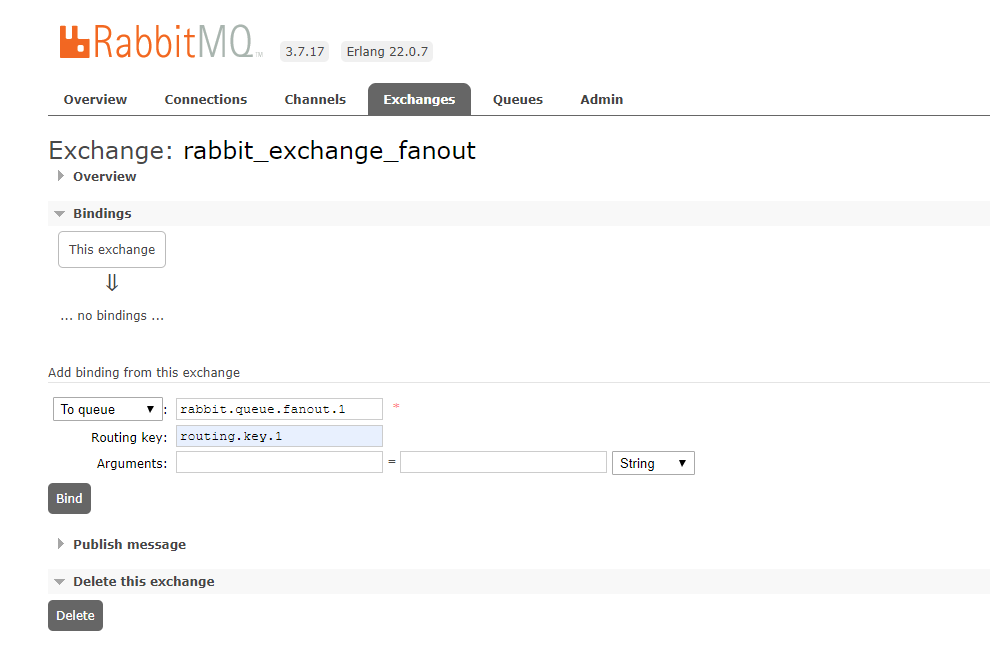Focus the Arguments value input field
Image resolution: width=990 pixels, height=649 pixels.
(503, 463)
